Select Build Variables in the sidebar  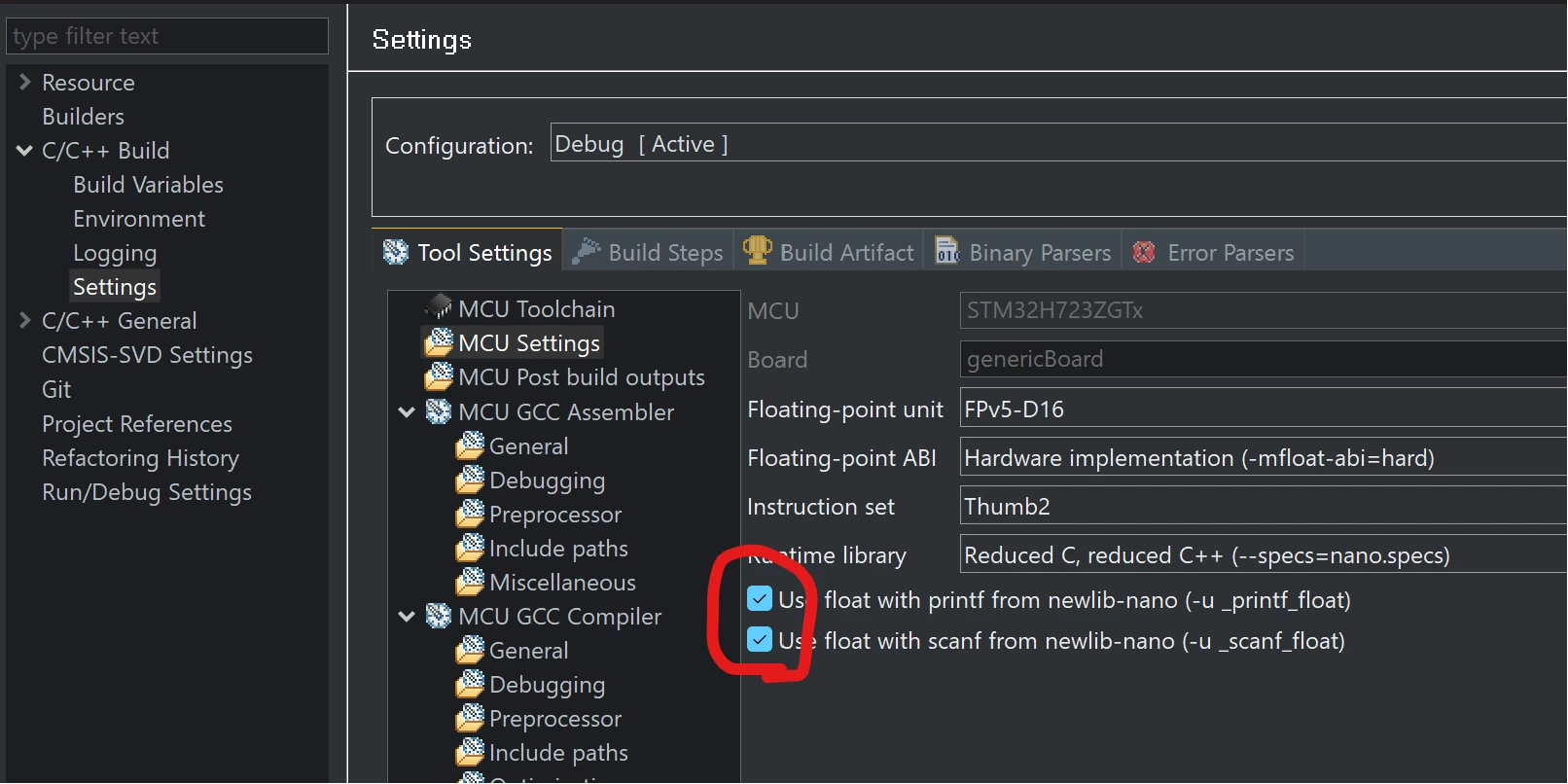(148, 185)
